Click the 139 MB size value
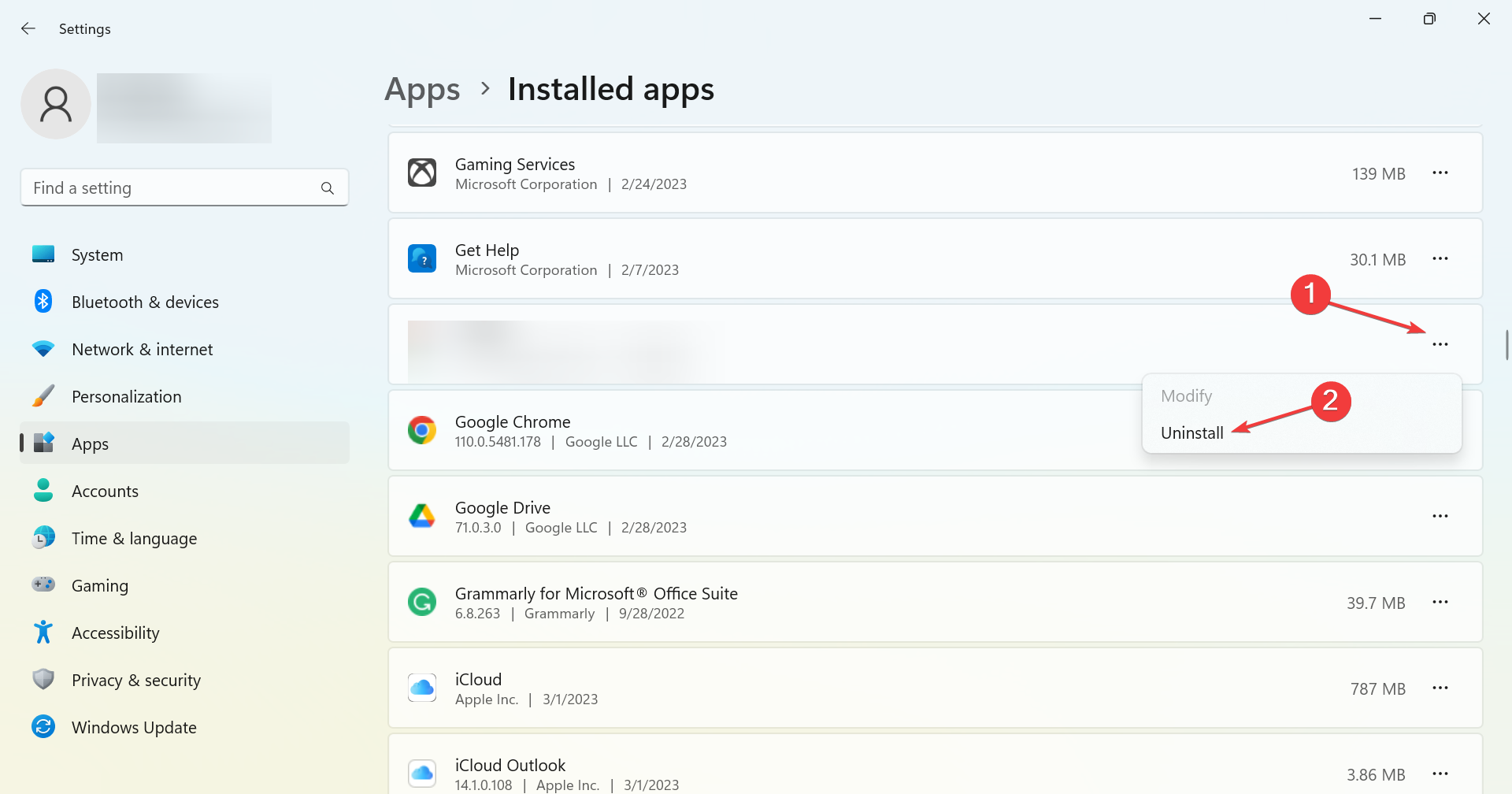The height and width of the screenshot is (794, 1512). [1378, 173]
